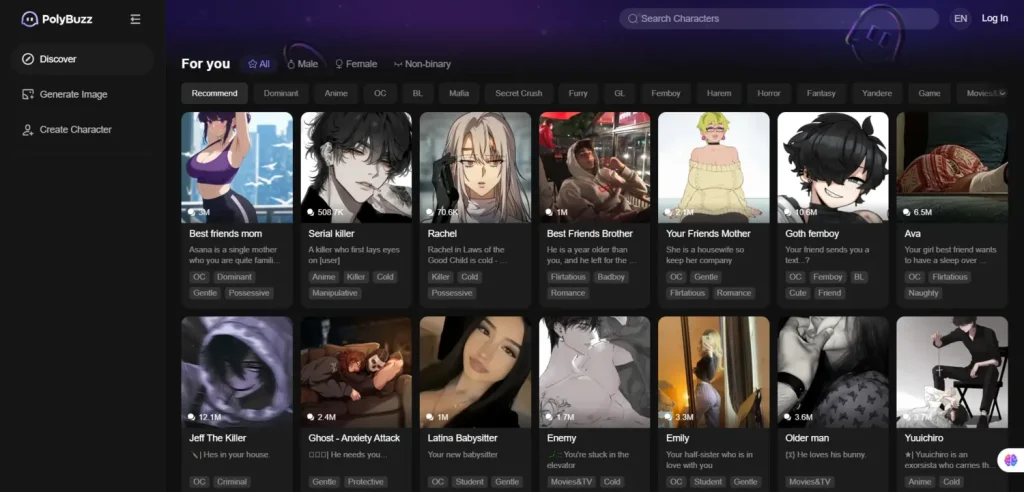Click the chat count icon on Rachel card
This screenshot has height=492, width=1024.
(430, 212)
